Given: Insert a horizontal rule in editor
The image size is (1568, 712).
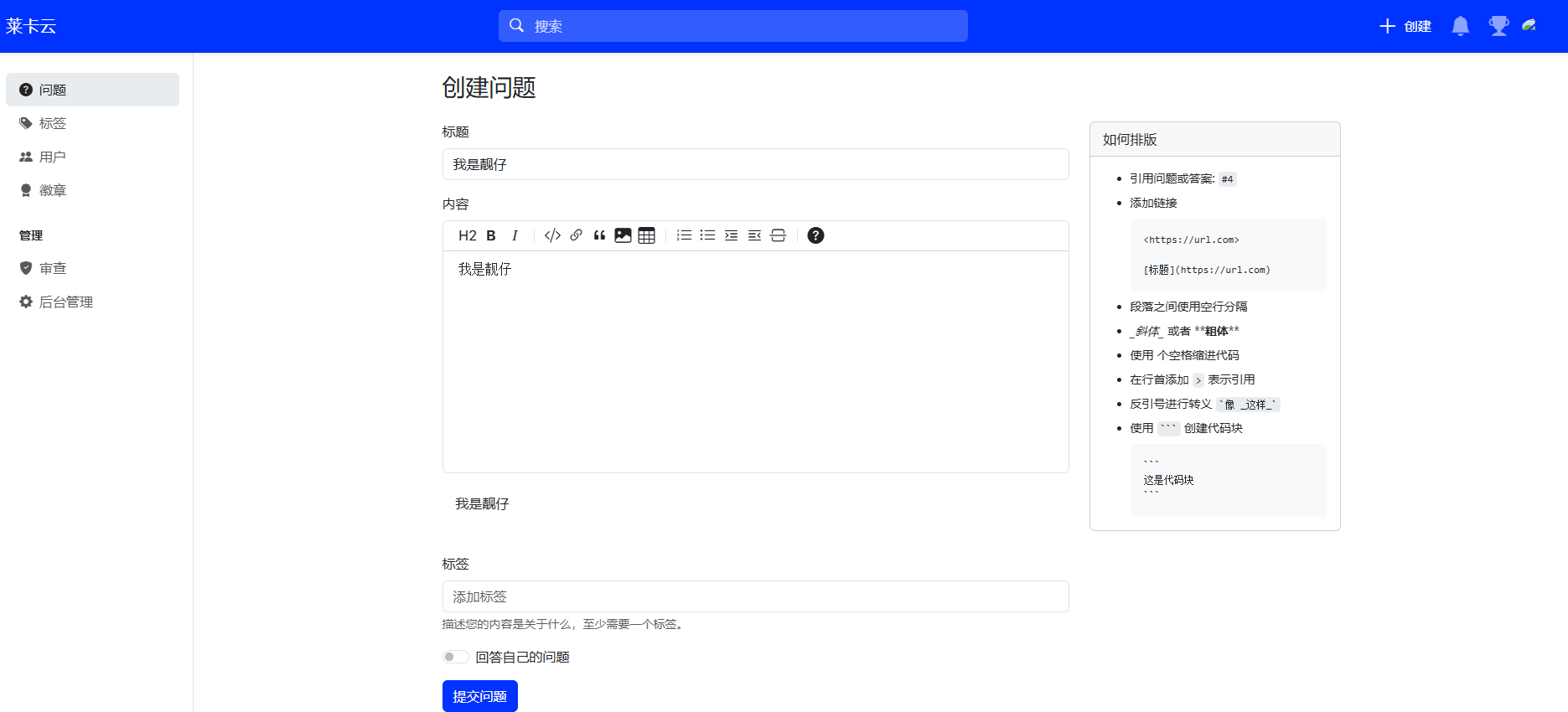Looking at the screenshot, I should pyautogui.click(x=778, y=235).
